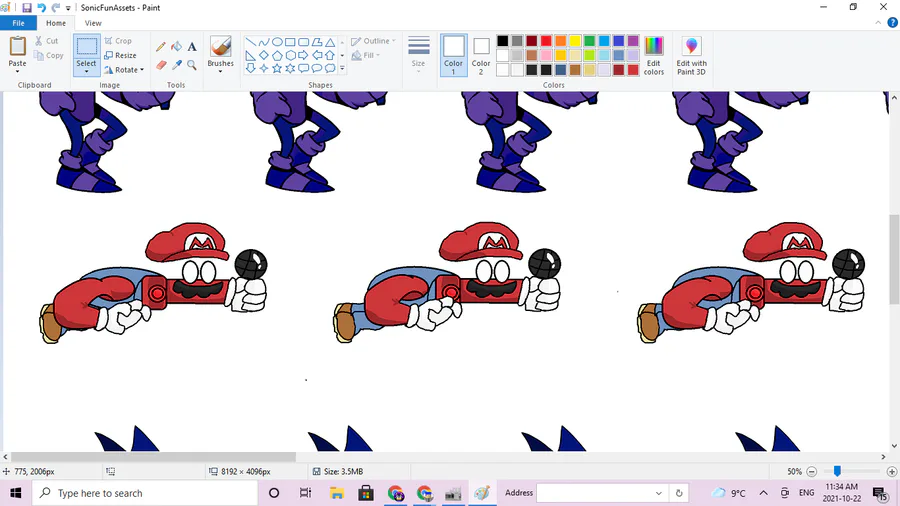900x506 pixels.
Task: Choose the Right triangle shape
Action: pos(251,55)
